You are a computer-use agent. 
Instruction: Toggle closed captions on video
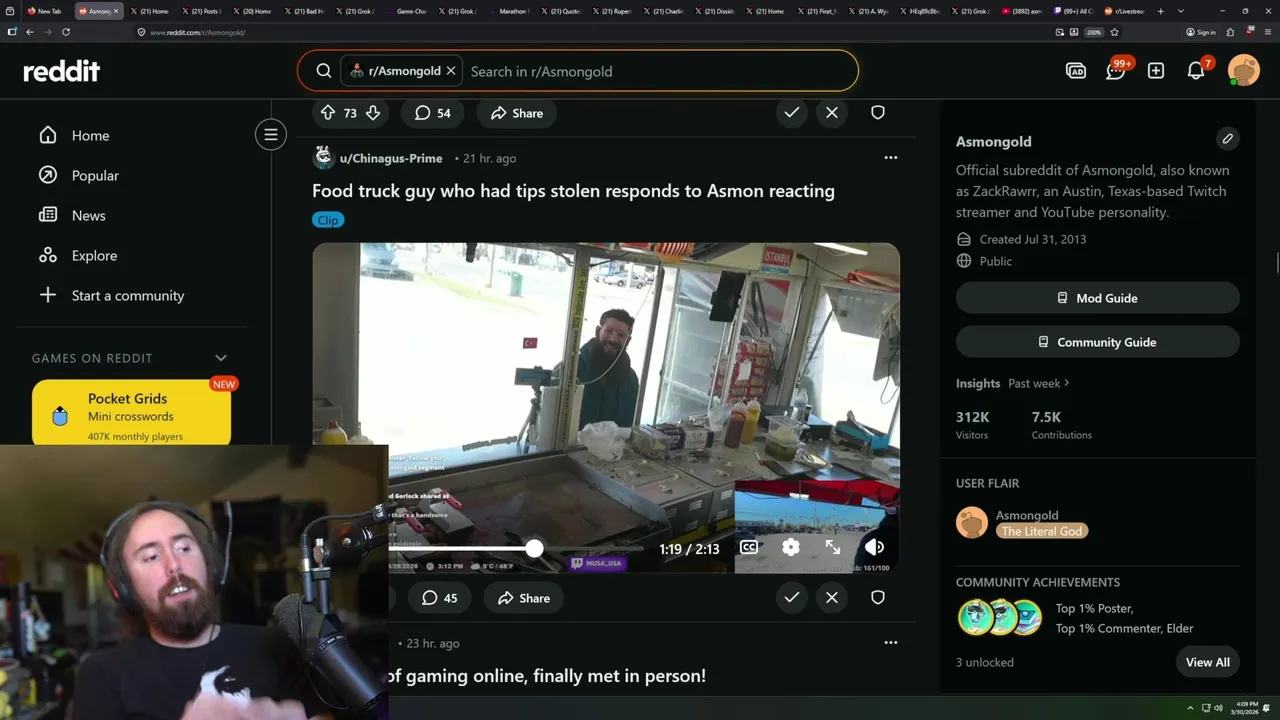click(749, 547)
